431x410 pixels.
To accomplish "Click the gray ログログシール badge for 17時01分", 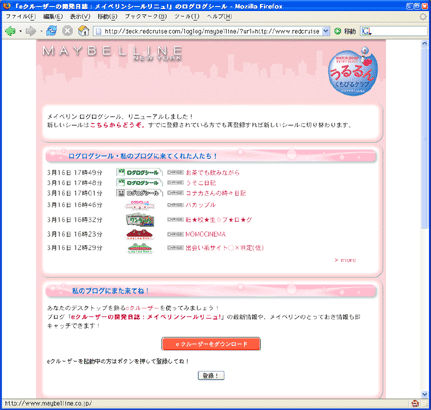I will tap(139, 193).
